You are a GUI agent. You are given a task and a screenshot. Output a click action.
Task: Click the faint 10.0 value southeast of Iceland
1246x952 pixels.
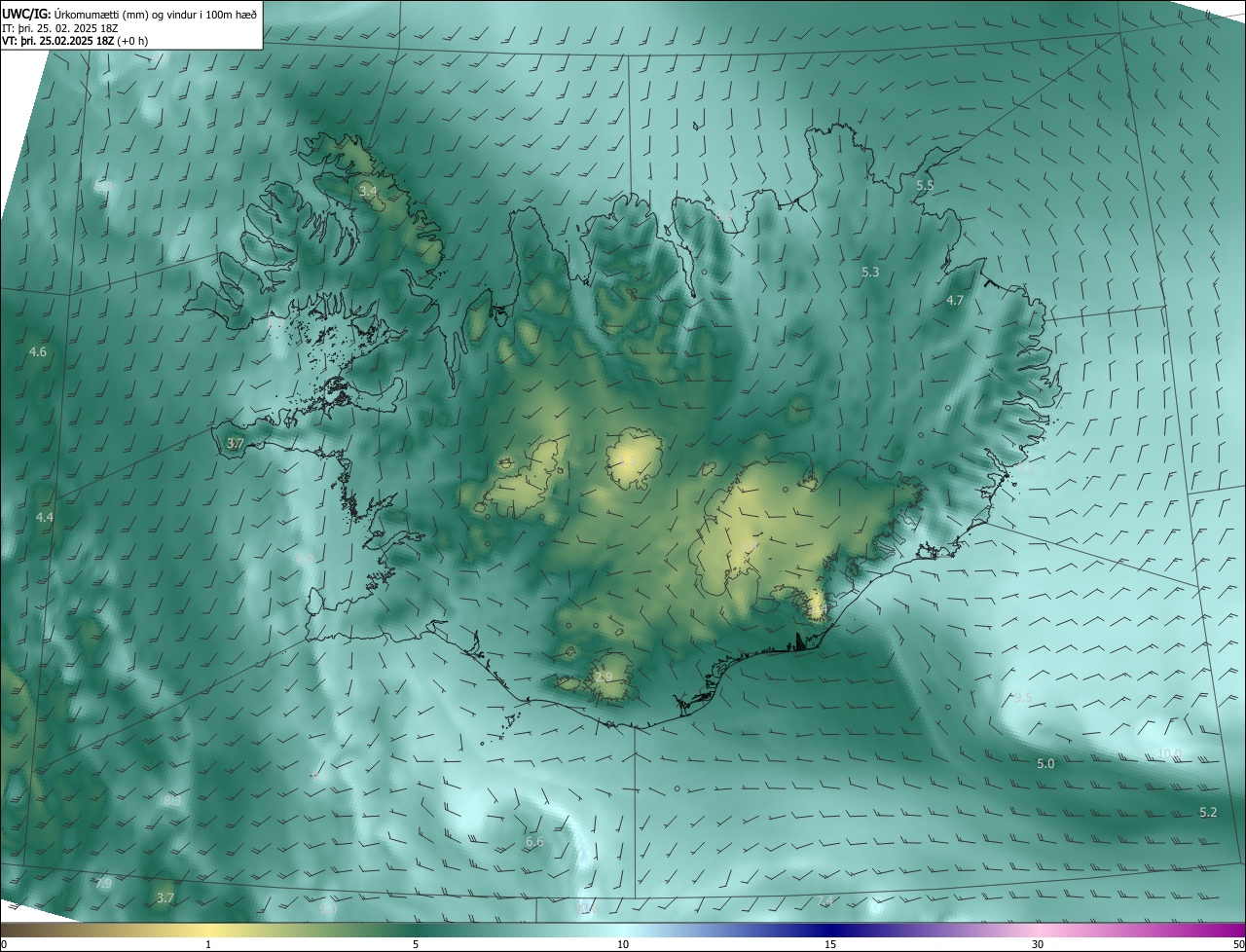[1169, 754]
